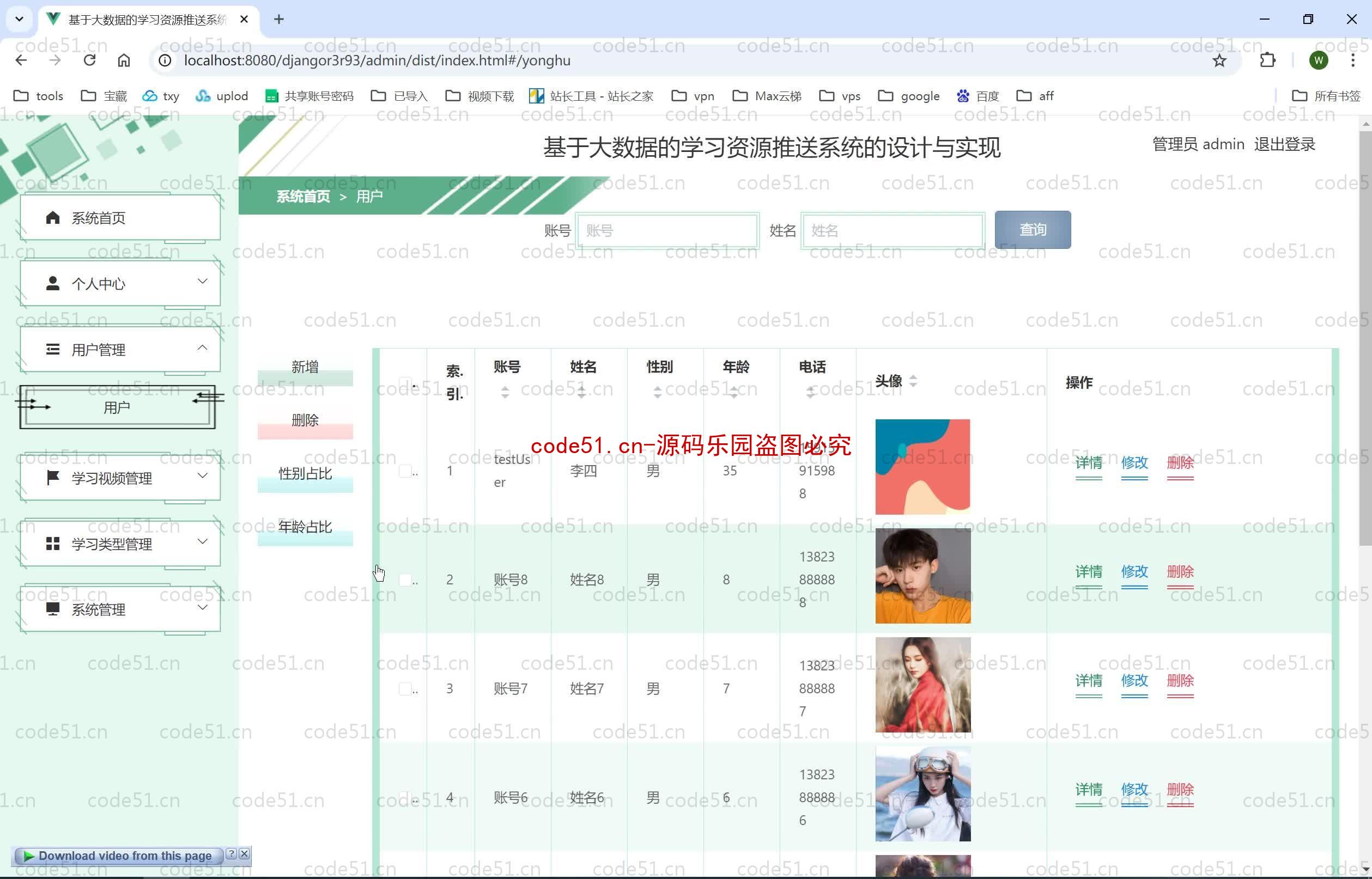
Task: Click the 性别占比 (Gender Ratio) icon
Action: coord(305,473)
